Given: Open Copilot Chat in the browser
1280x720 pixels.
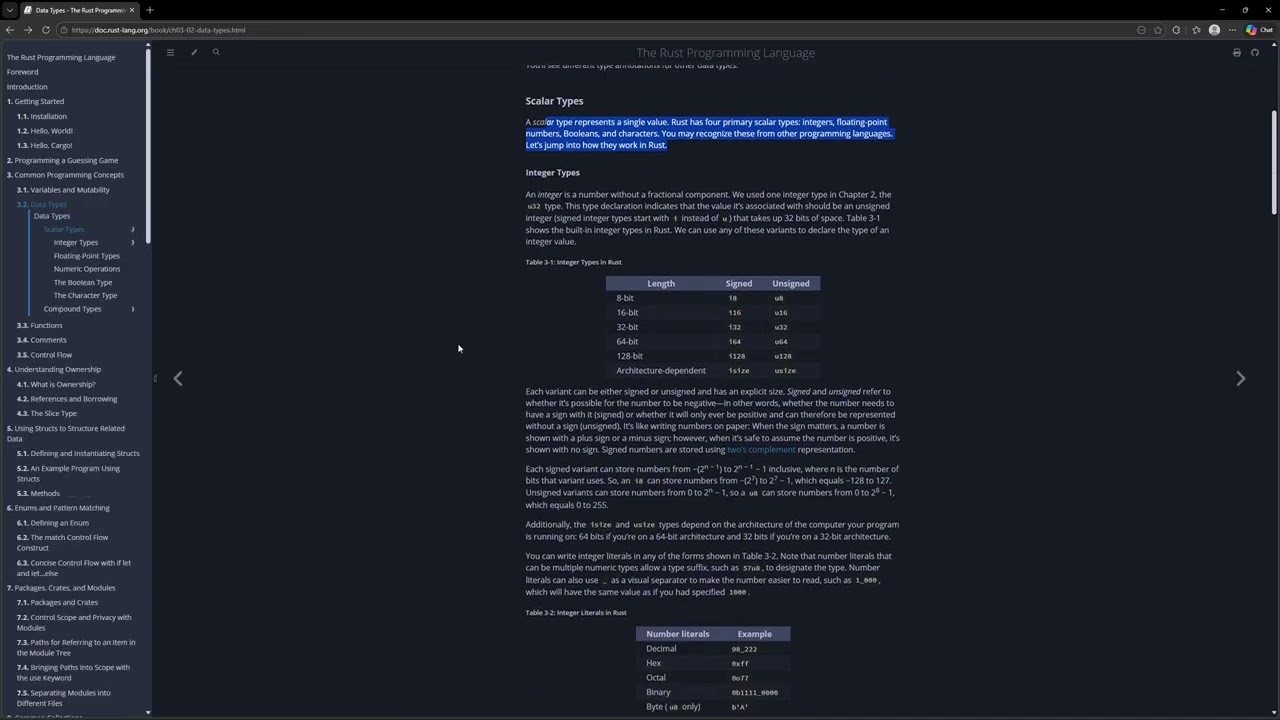Looking at the screenshot, I should click(x=1258, y=30).
